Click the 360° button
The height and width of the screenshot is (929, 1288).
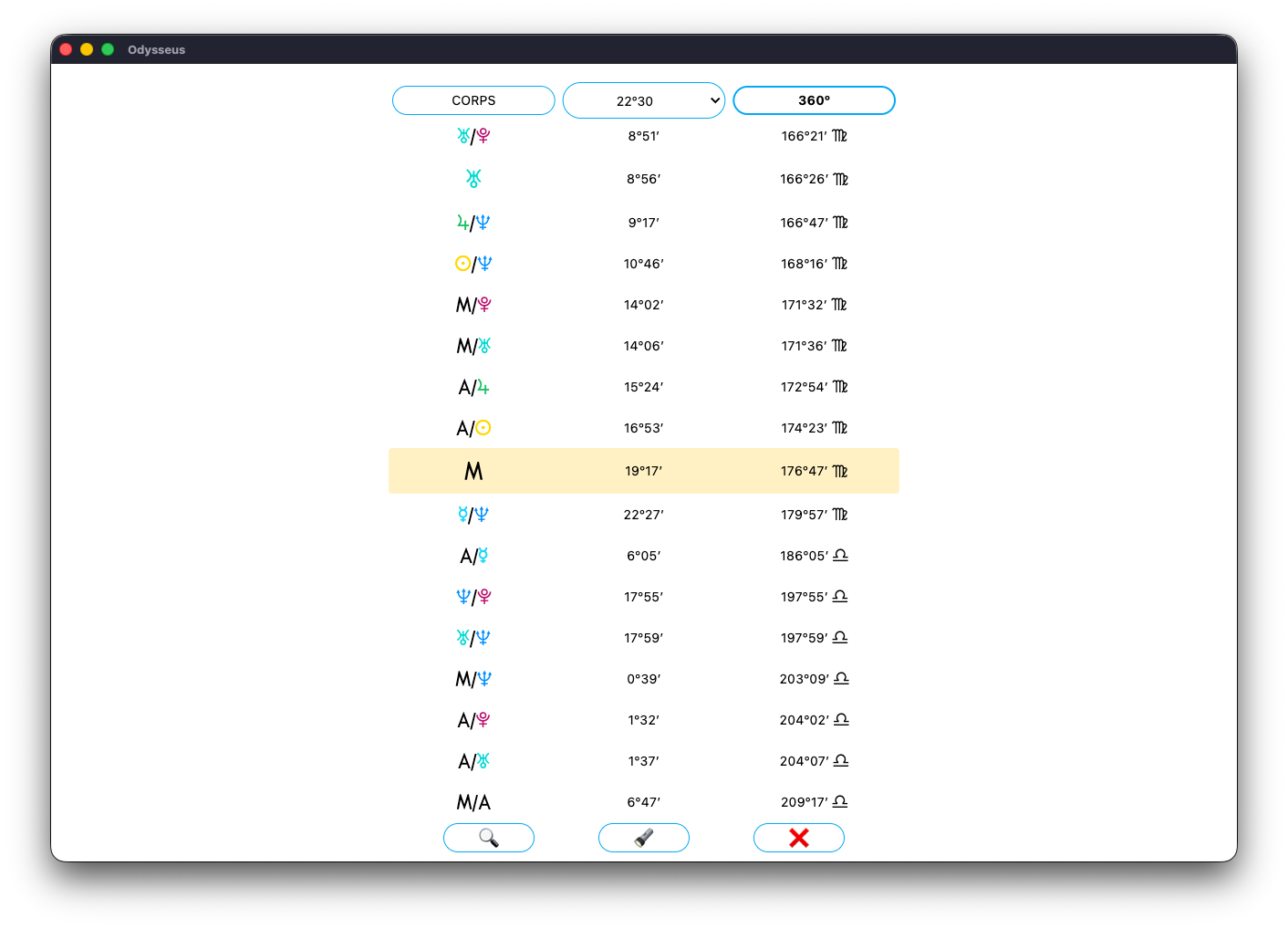(x=814, y=100)
